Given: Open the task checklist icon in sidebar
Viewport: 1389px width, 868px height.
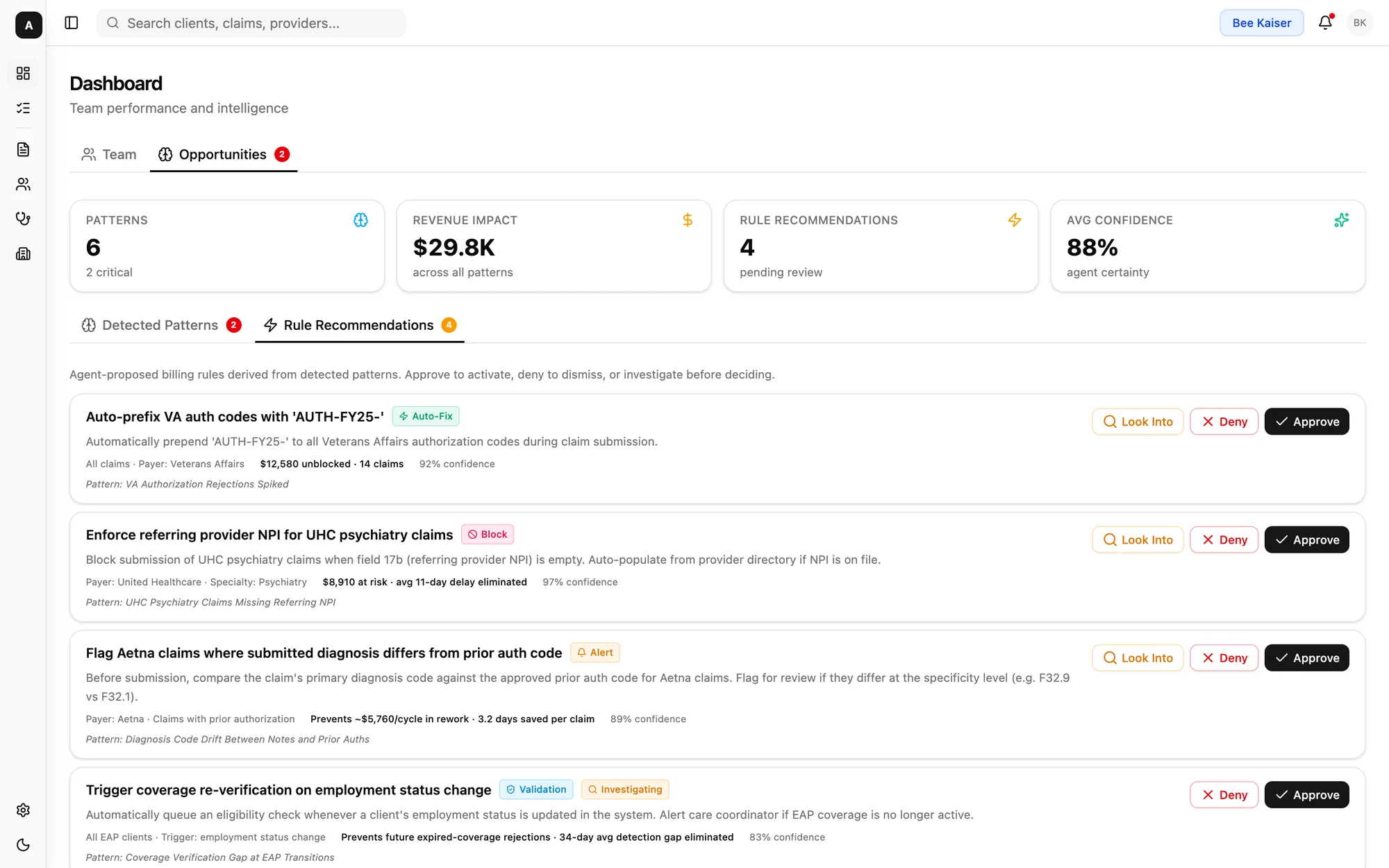Looking at the screenshot, I should coord(23,108).
